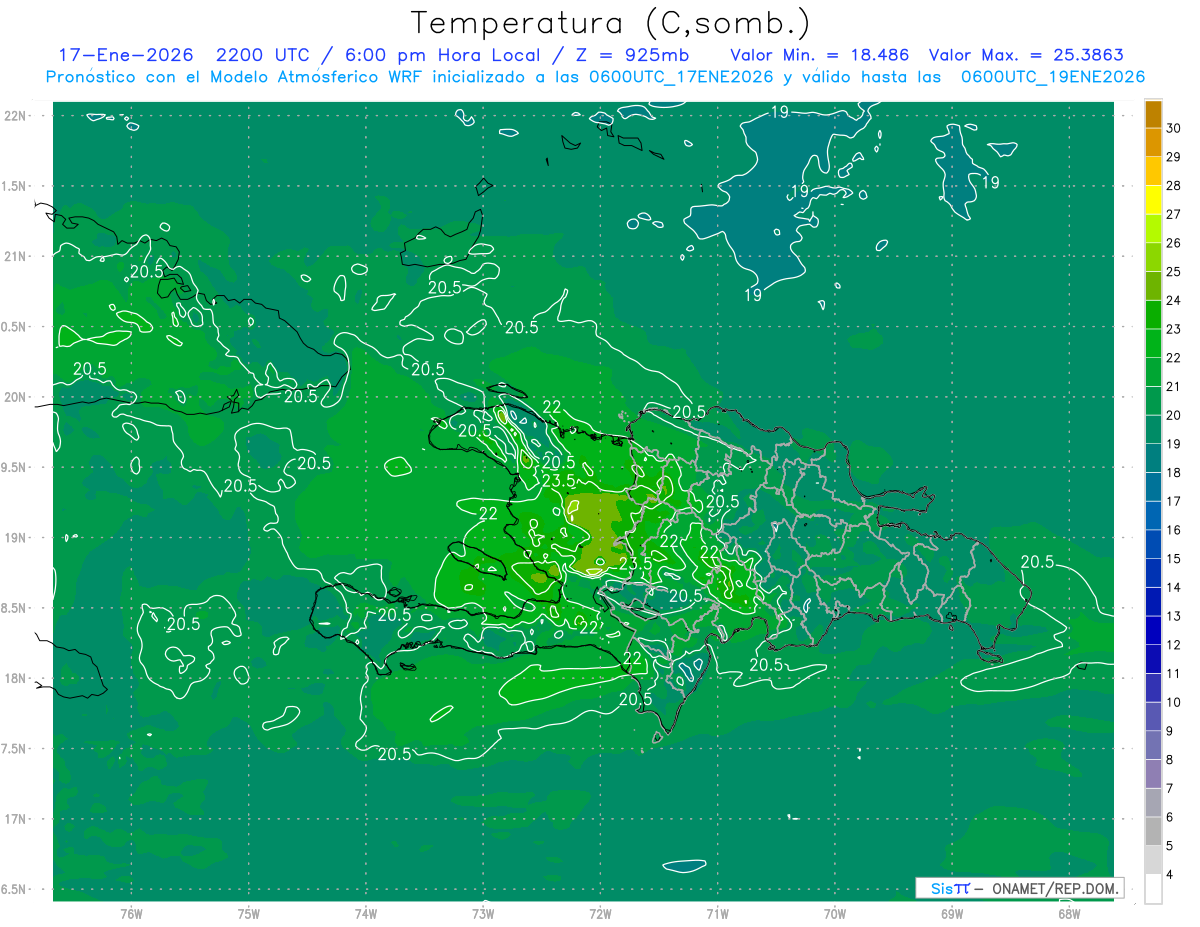Pick the bright yellow swatch between 27 and 28

click(x=1153, y=200)
